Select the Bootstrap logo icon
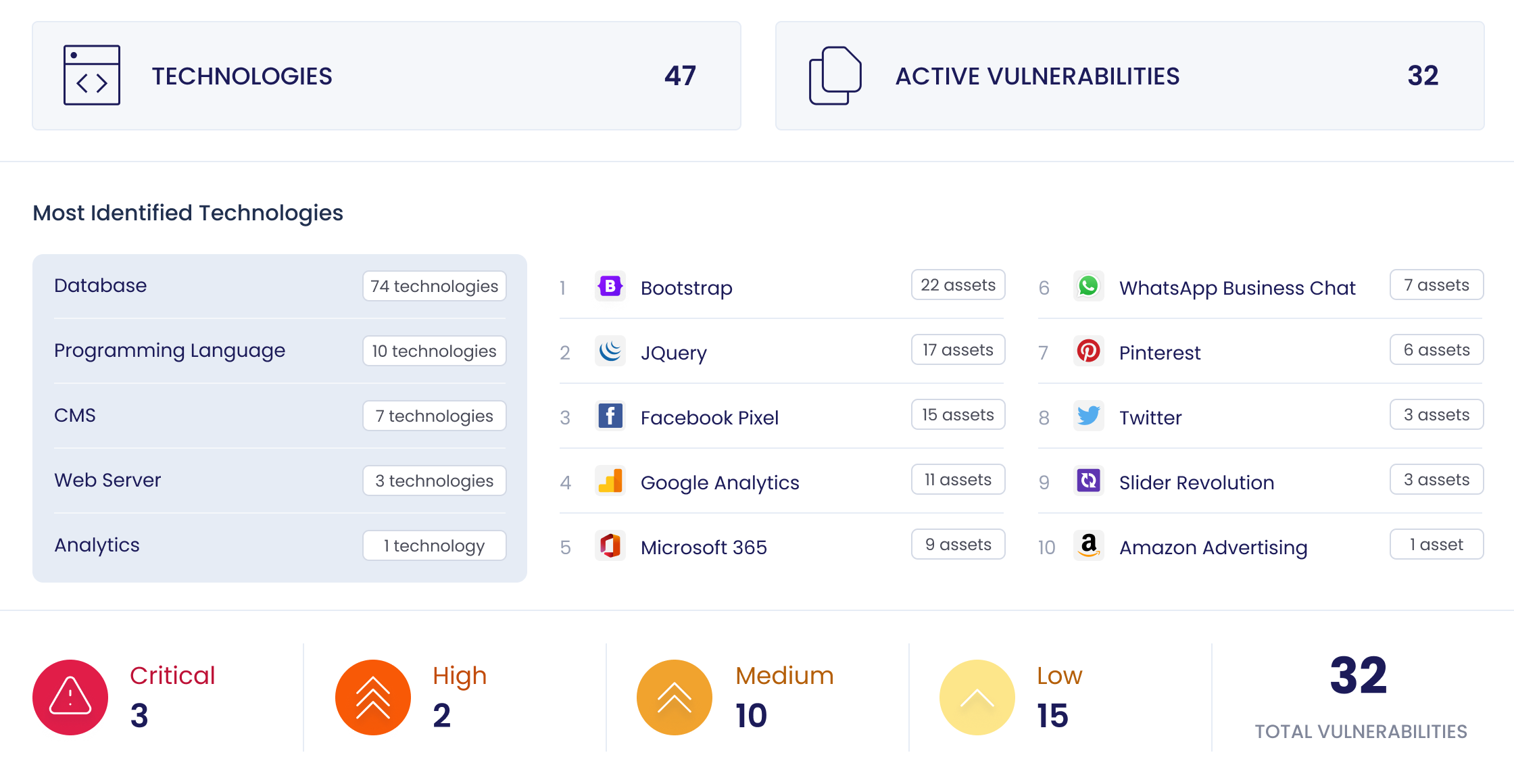Image resolution: width=1514 pixels, height=784 pixels. [x=610, y=287]
